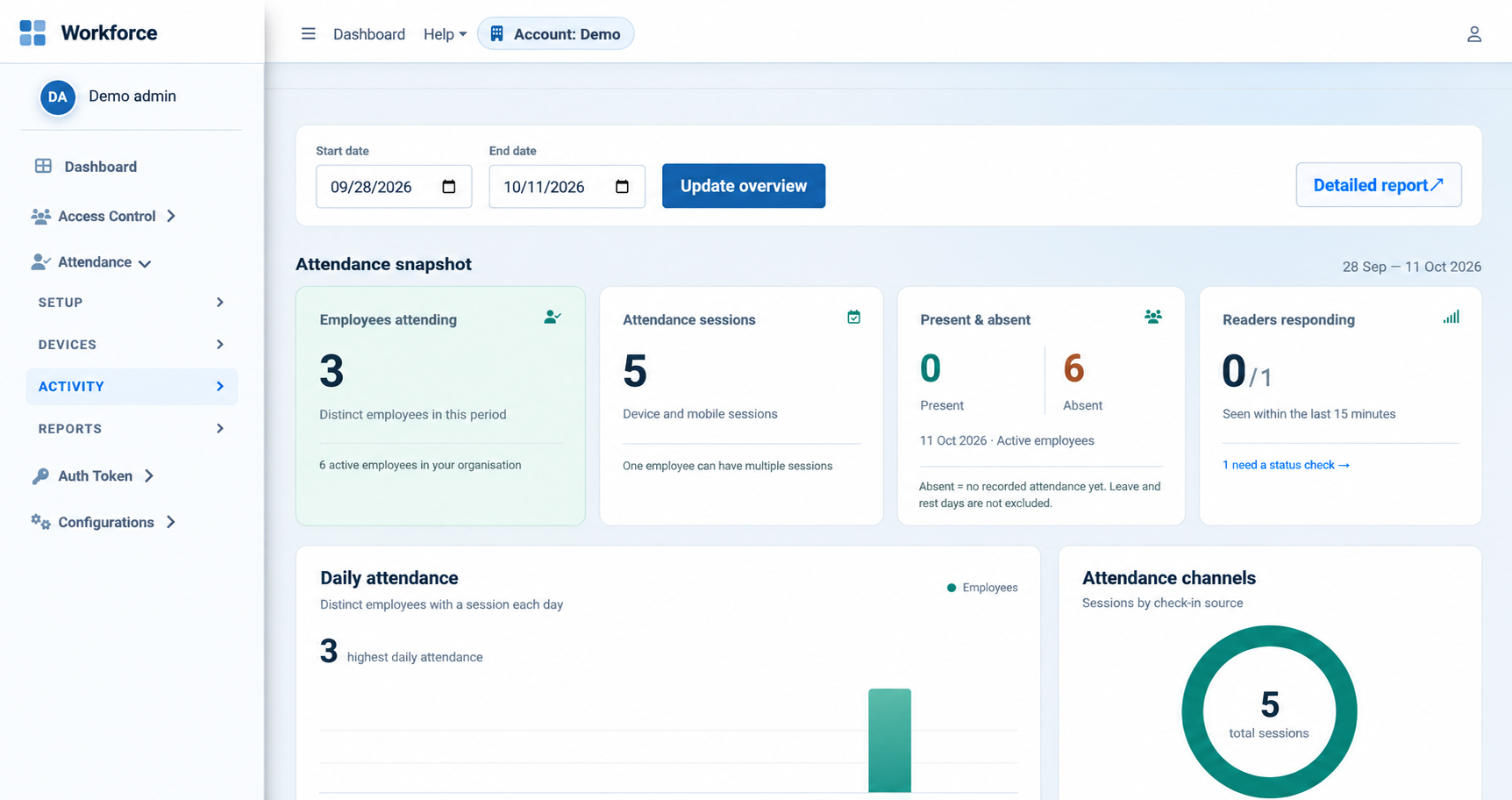Toggle the Employees chart legend dot
The image size is (1512, 800).
(x=952, y=588)
